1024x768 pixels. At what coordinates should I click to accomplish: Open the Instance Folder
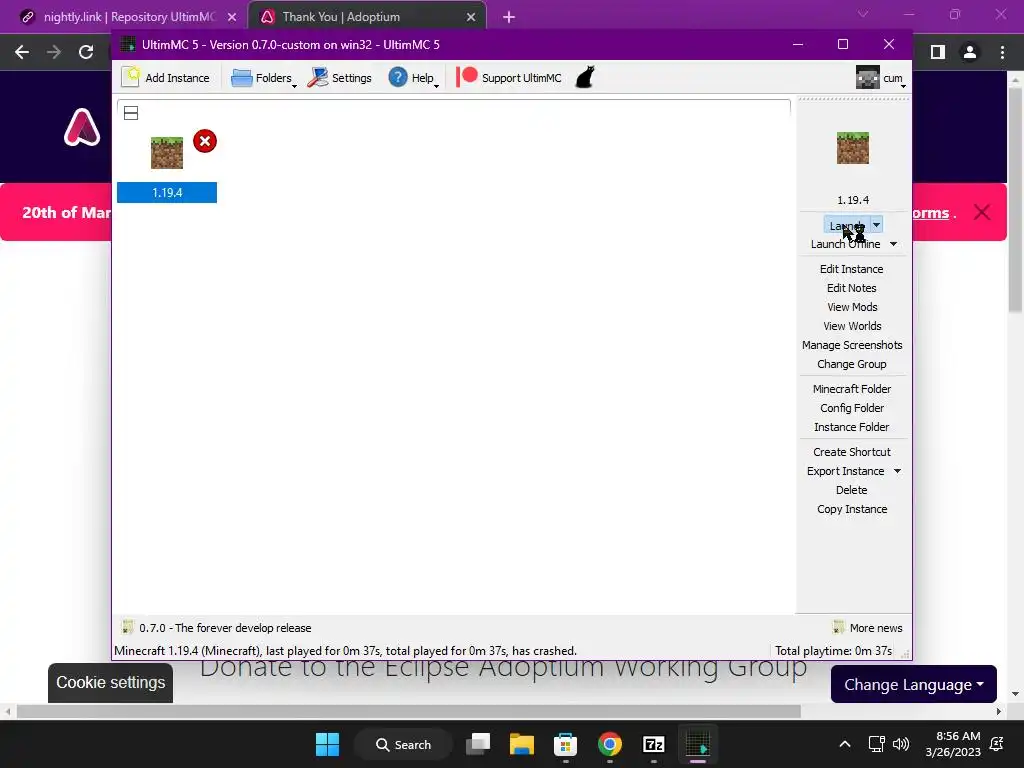pos(852,426)
